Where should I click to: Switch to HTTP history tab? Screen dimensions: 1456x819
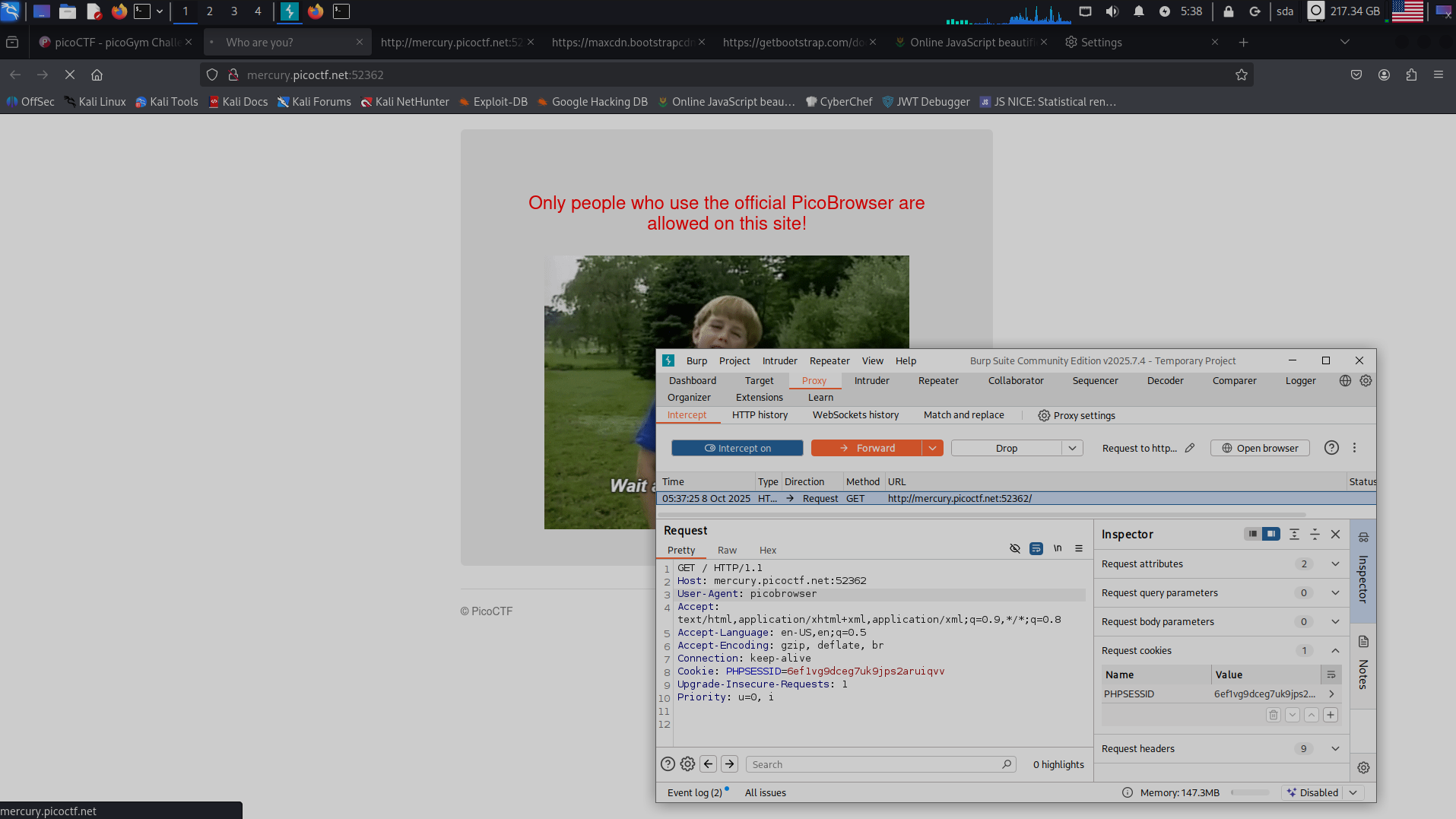[x=759, y=415]
